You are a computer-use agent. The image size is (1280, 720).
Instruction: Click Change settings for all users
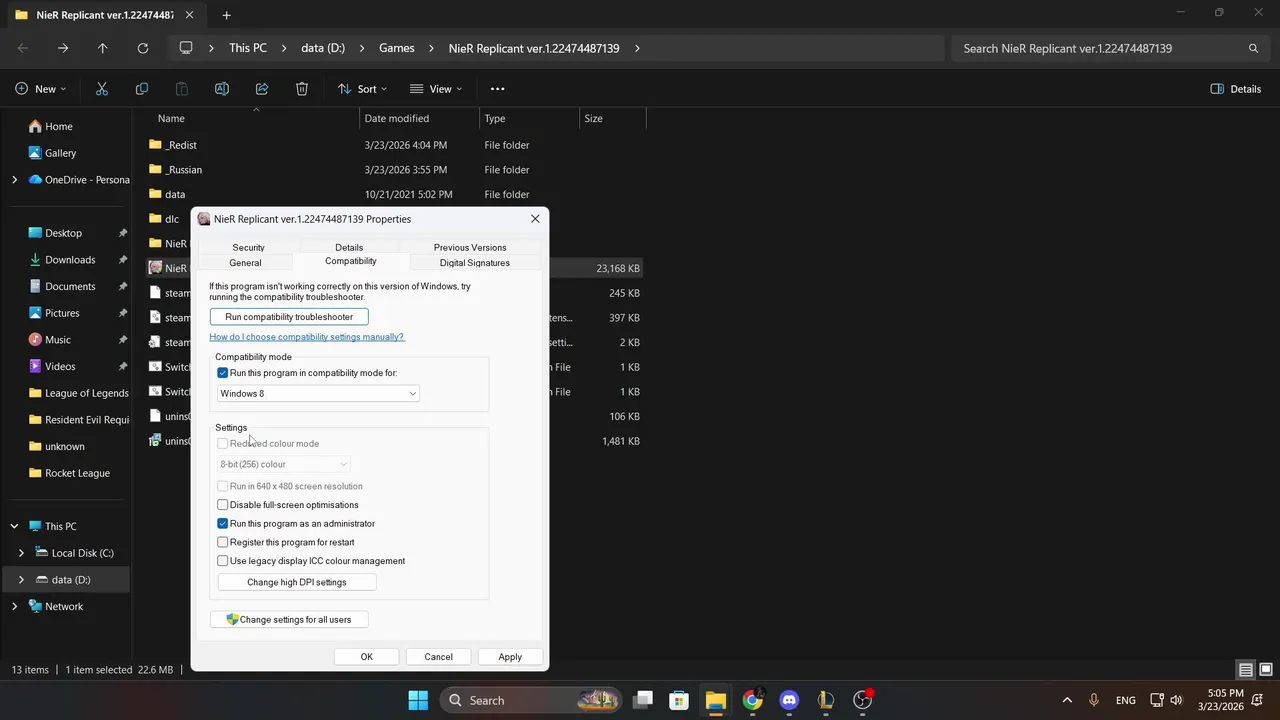click(x=289, y=620)
